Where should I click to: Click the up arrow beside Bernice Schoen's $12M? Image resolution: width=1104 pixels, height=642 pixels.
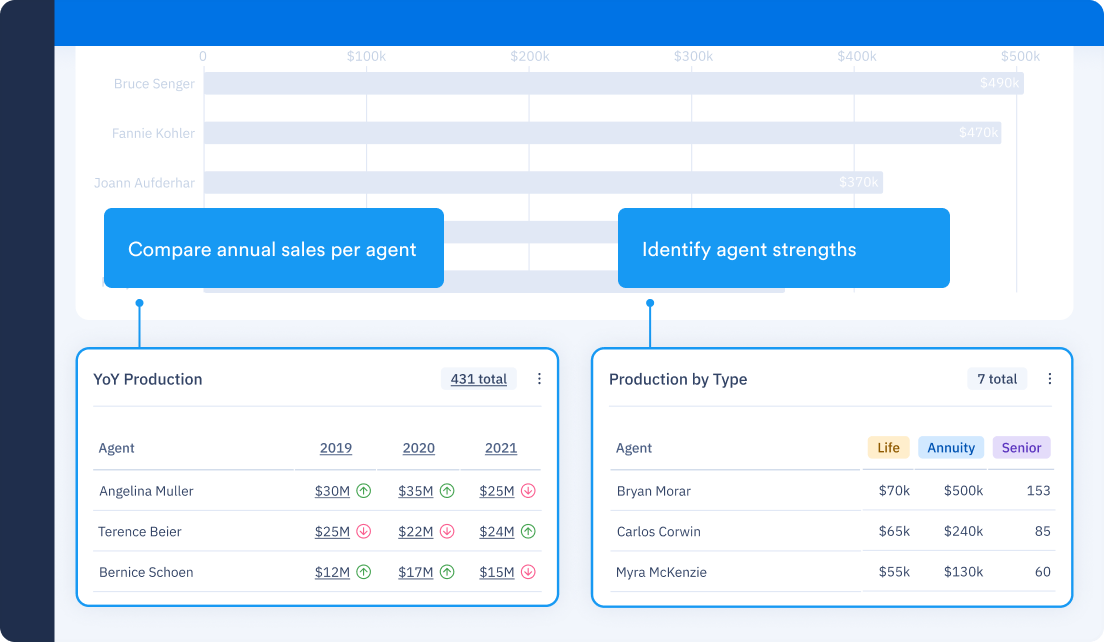click(364, 571)
